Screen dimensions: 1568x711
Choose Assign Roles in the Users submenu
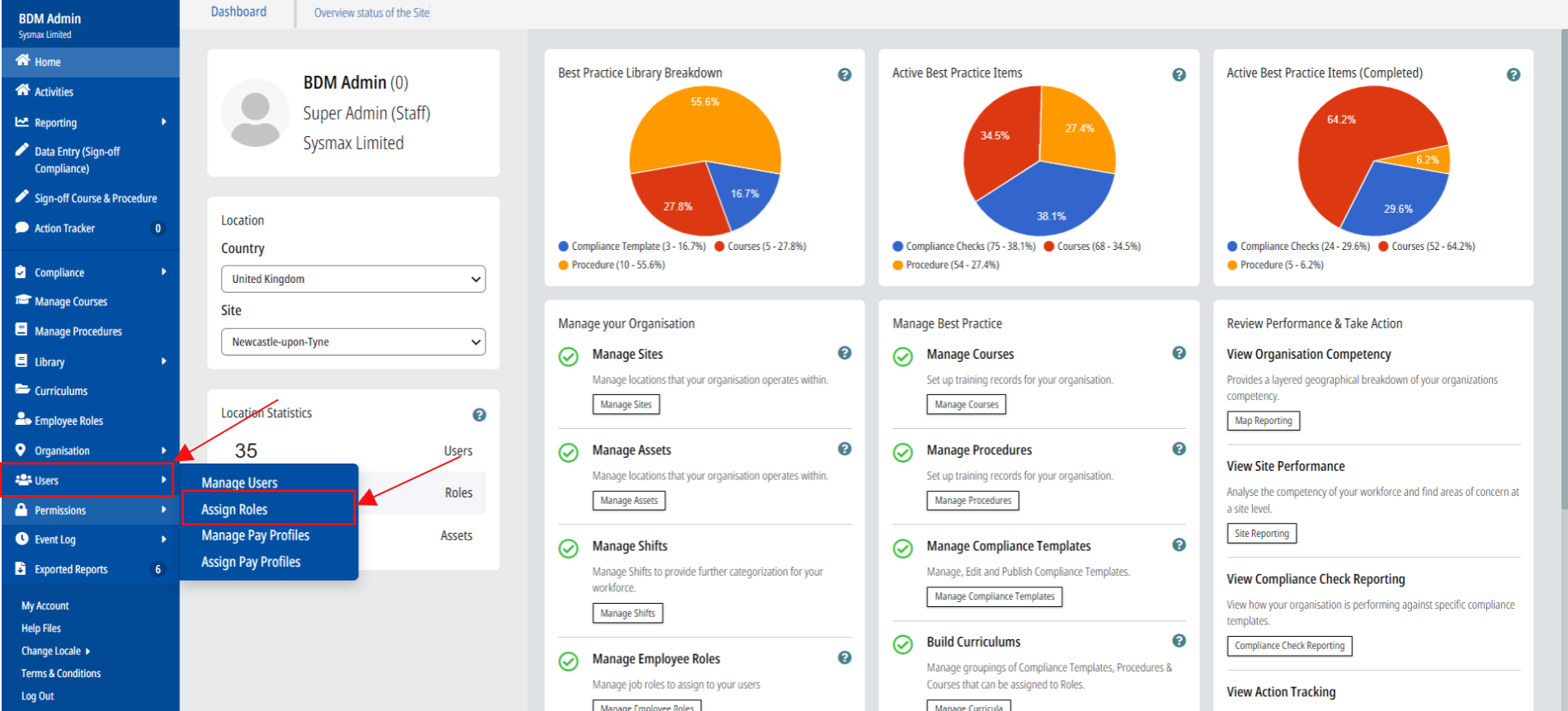234,509
